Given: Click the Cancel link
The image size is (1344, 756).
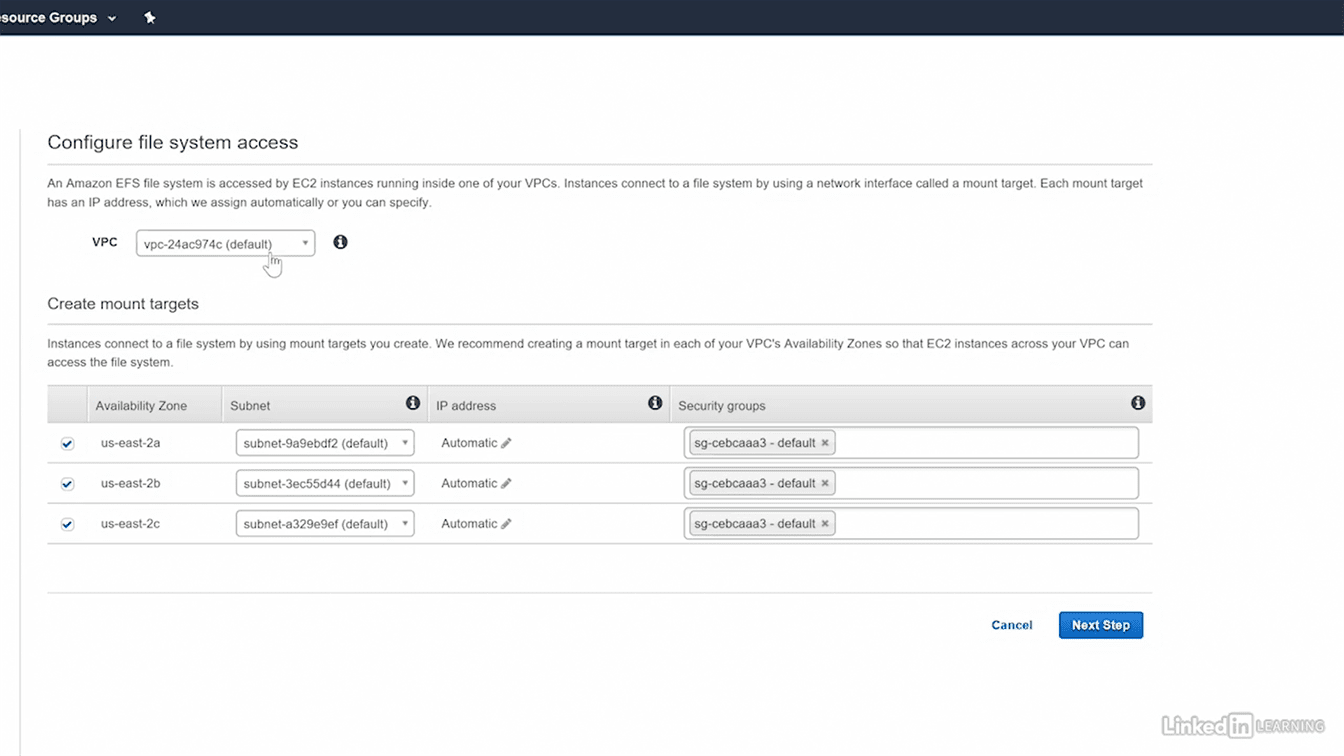Looking at the screenshot, I should pos(1011,625).
